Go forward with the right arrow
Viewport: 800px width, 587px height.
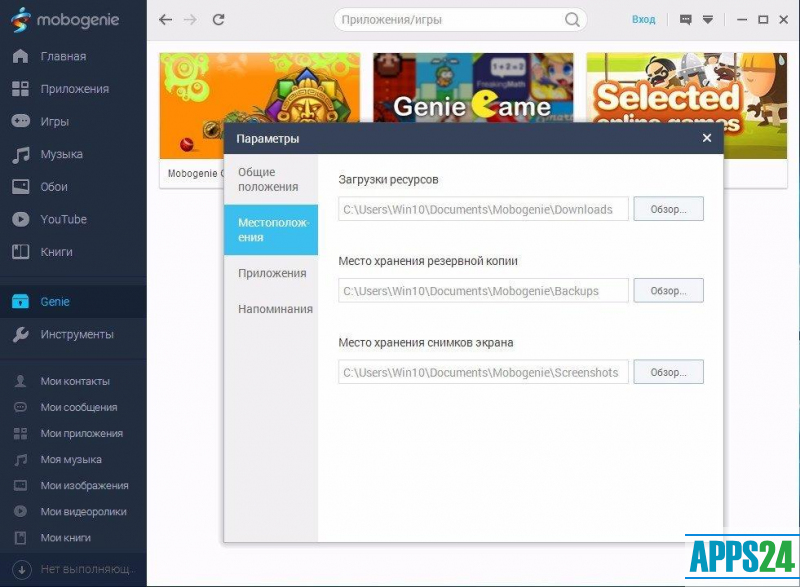click(190, 19)
